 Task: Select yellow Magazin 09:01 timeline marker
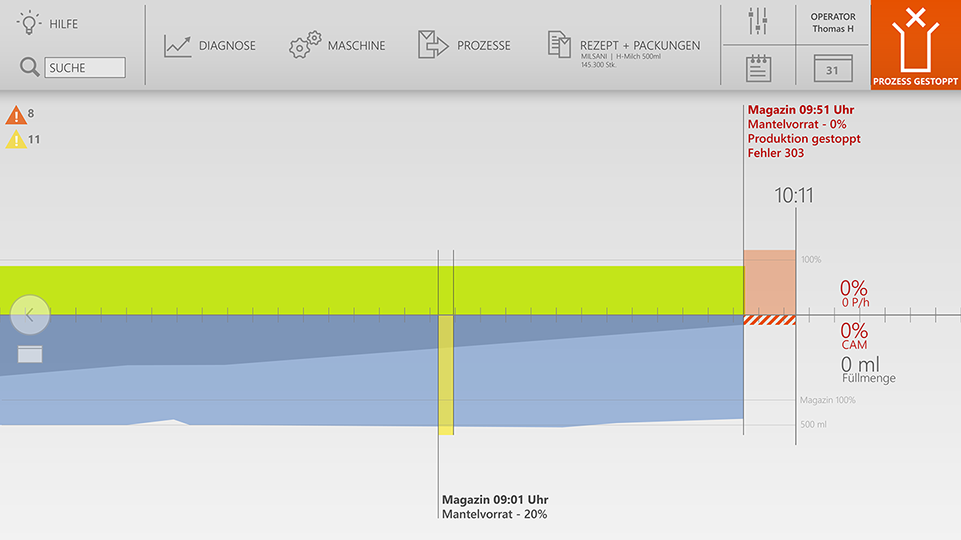click(x=445, y=374)
